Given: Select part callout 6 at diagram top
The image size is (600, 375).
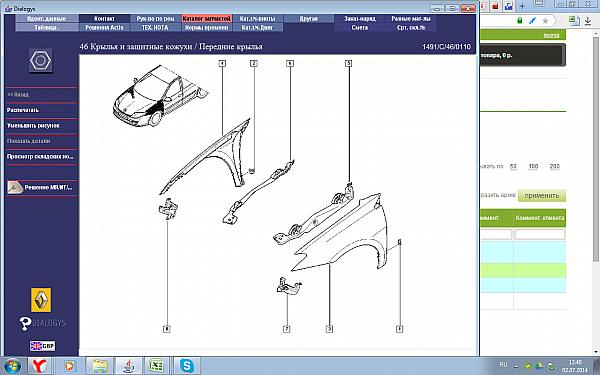Looking at the screenshot, I should (x=290, y=63).
